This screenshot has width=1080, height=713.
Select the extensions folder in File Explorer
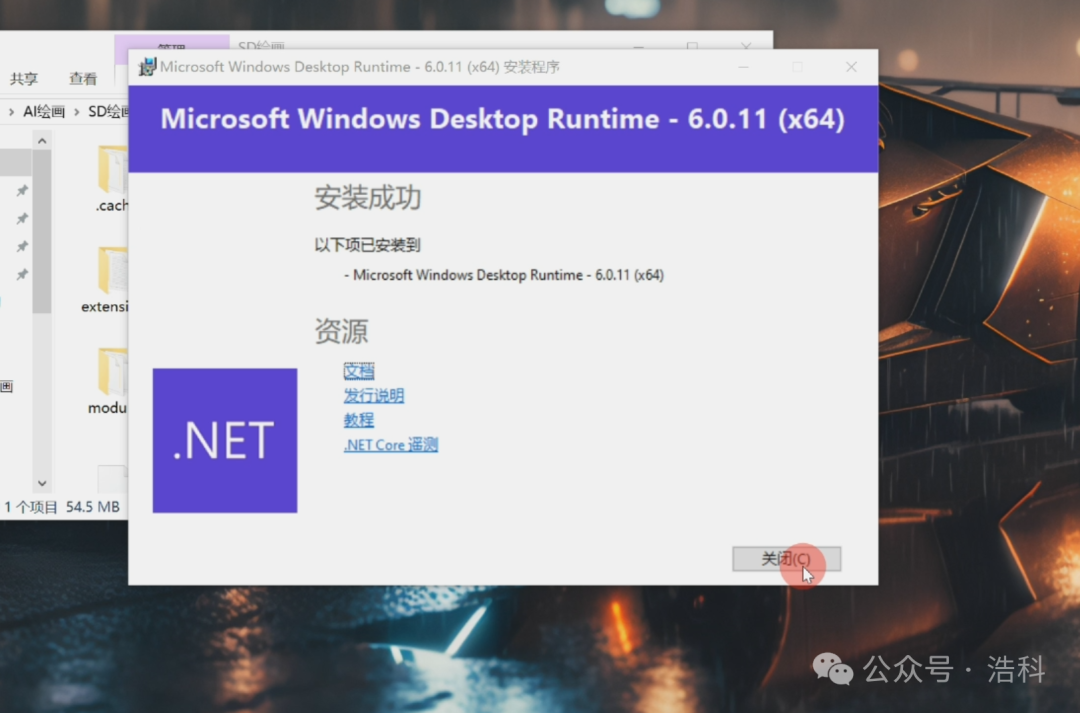pos(107,280)
